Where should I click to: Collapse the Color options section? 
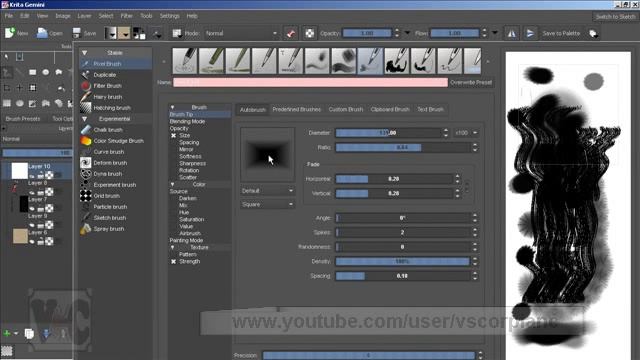point(173,184)
